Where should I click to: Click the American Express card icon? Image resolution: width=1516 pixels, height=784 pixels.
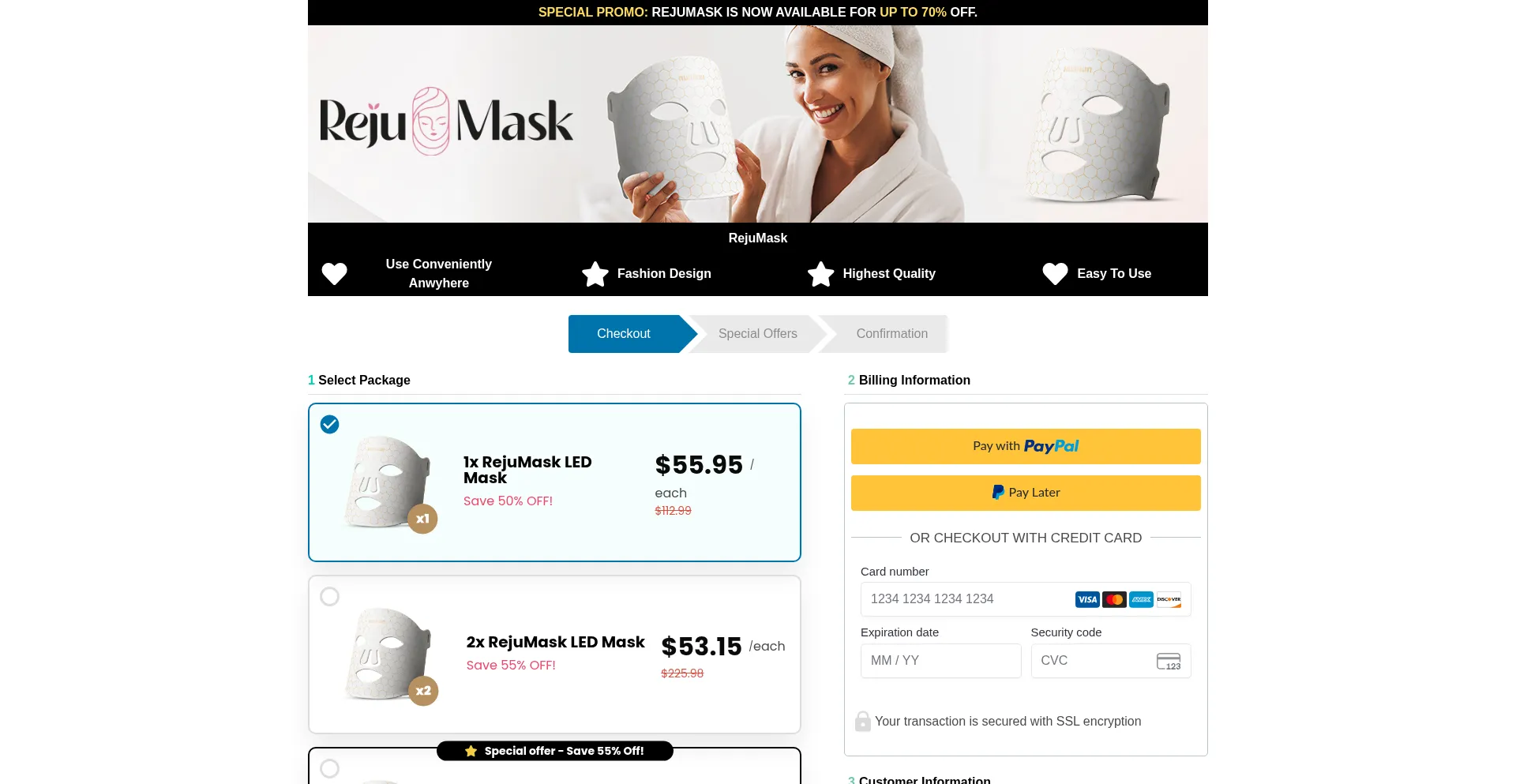pyautogui.click(x=1141, y=600)
